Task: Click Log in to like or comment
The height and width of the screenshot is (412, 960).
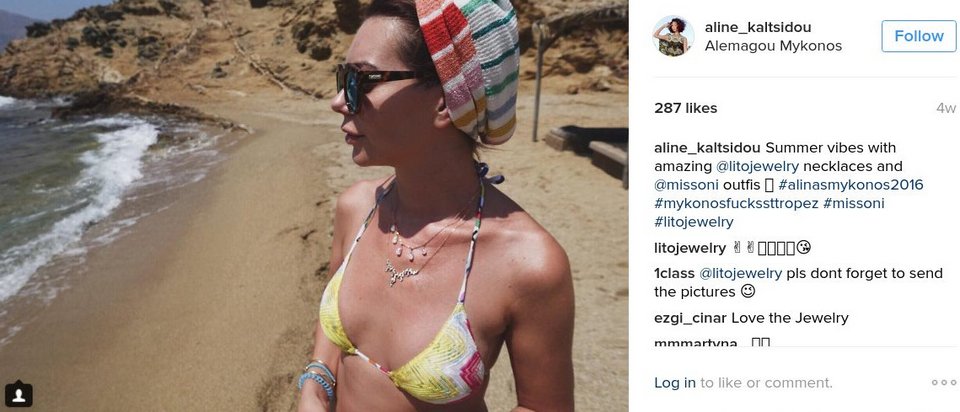Action: (675, 383)
